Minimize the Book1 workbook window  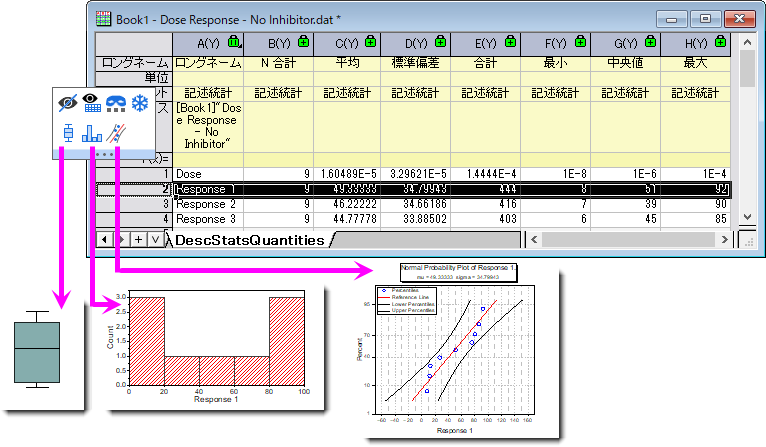coord(671,20)
